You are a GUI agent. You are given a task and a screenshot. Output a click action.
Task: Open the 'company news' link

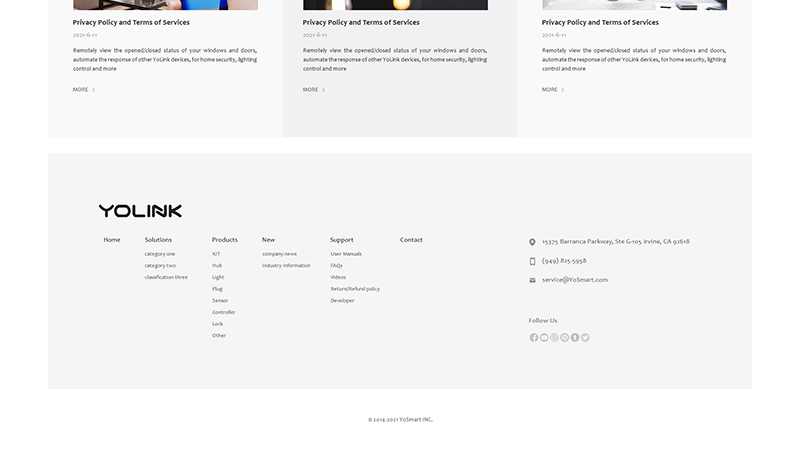click(279, 254)
